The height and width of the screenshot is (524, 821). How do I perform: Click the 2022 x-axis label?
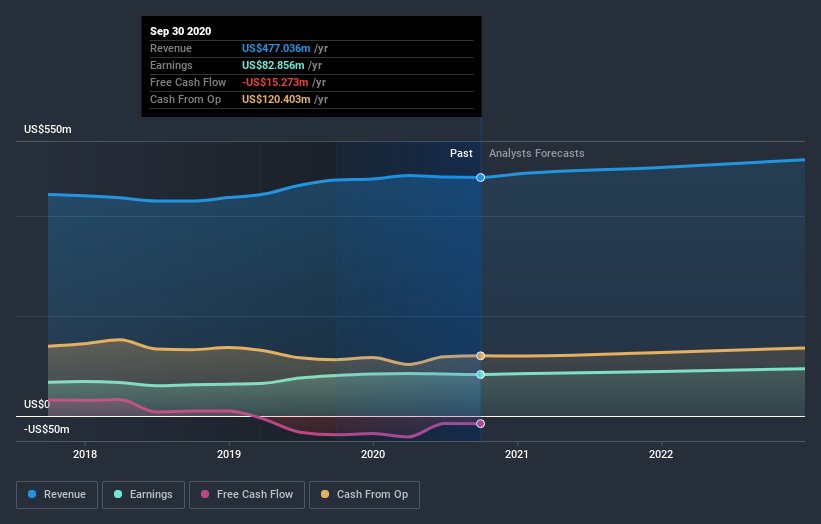click(661, 454)
